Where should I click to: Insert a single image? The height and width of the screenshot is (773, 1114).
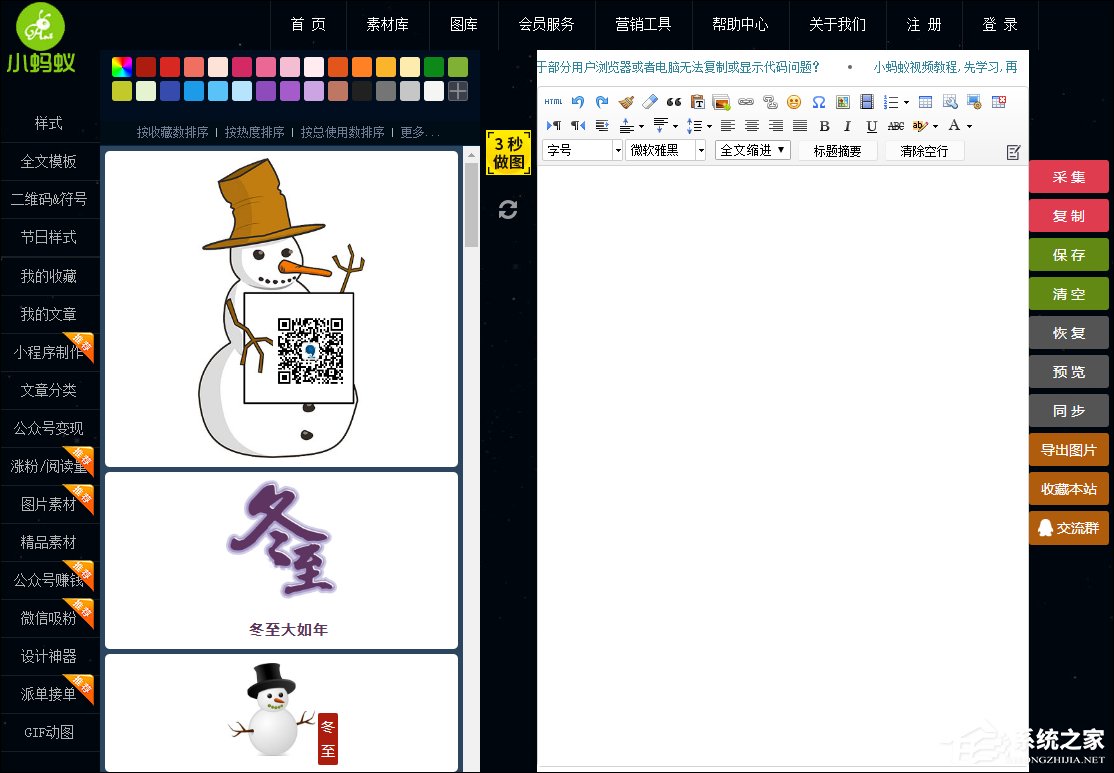click(x=843, y=102)
